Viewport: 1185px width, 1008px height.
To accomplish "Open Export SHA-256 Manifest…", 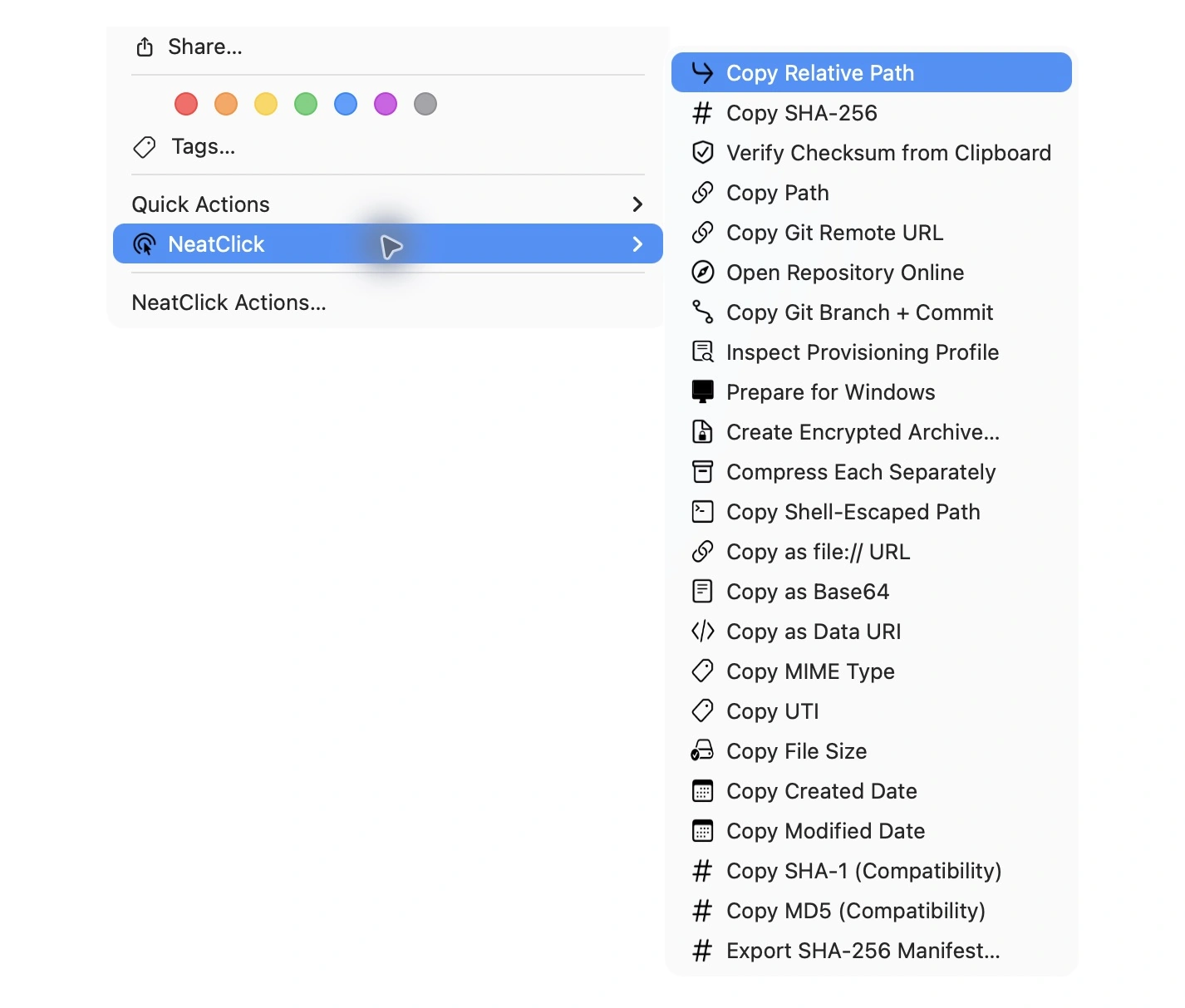I will click(872, 951).
